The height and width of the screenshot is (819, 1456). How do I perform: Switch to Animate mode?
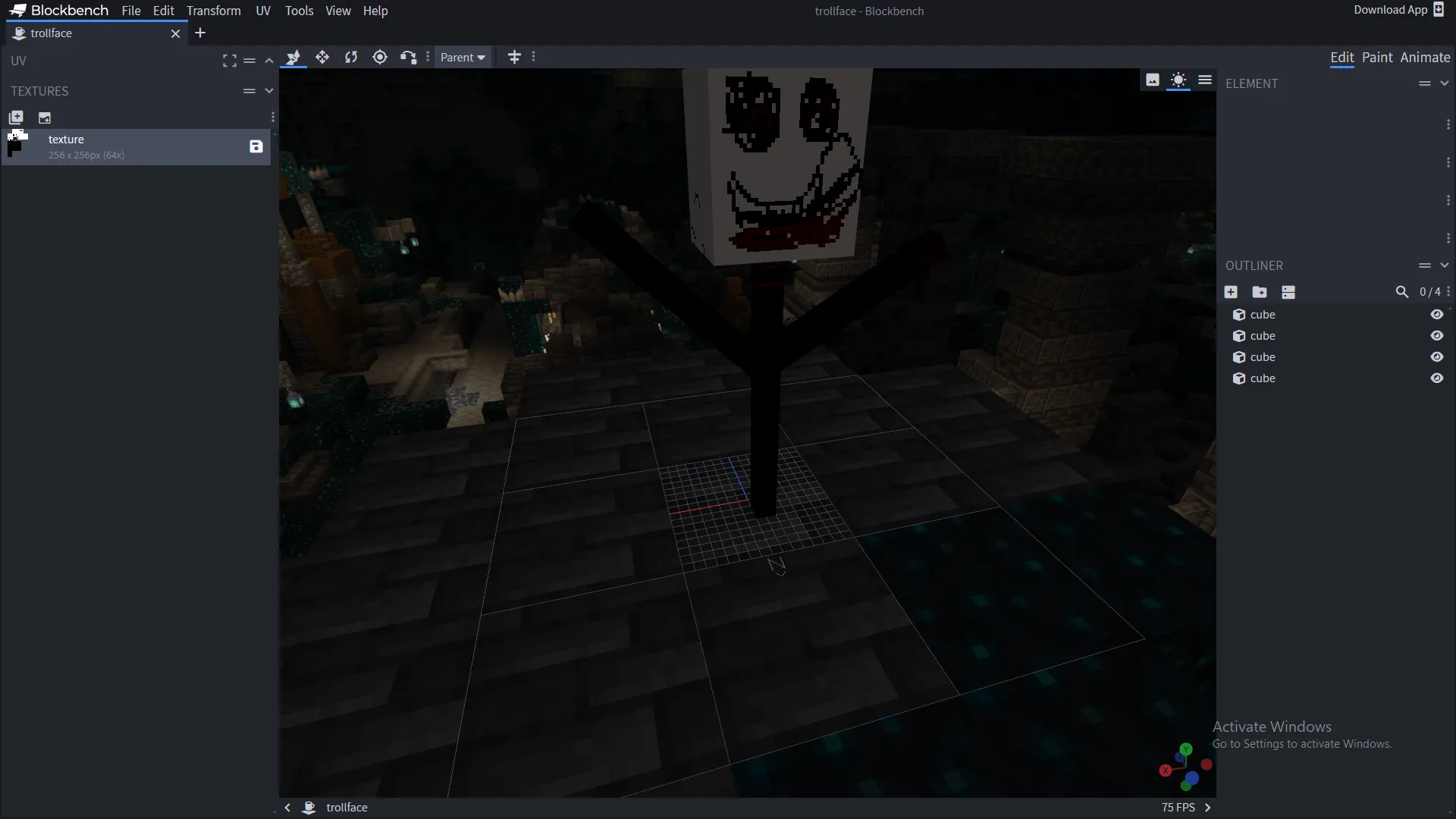tap(1425, 58)
